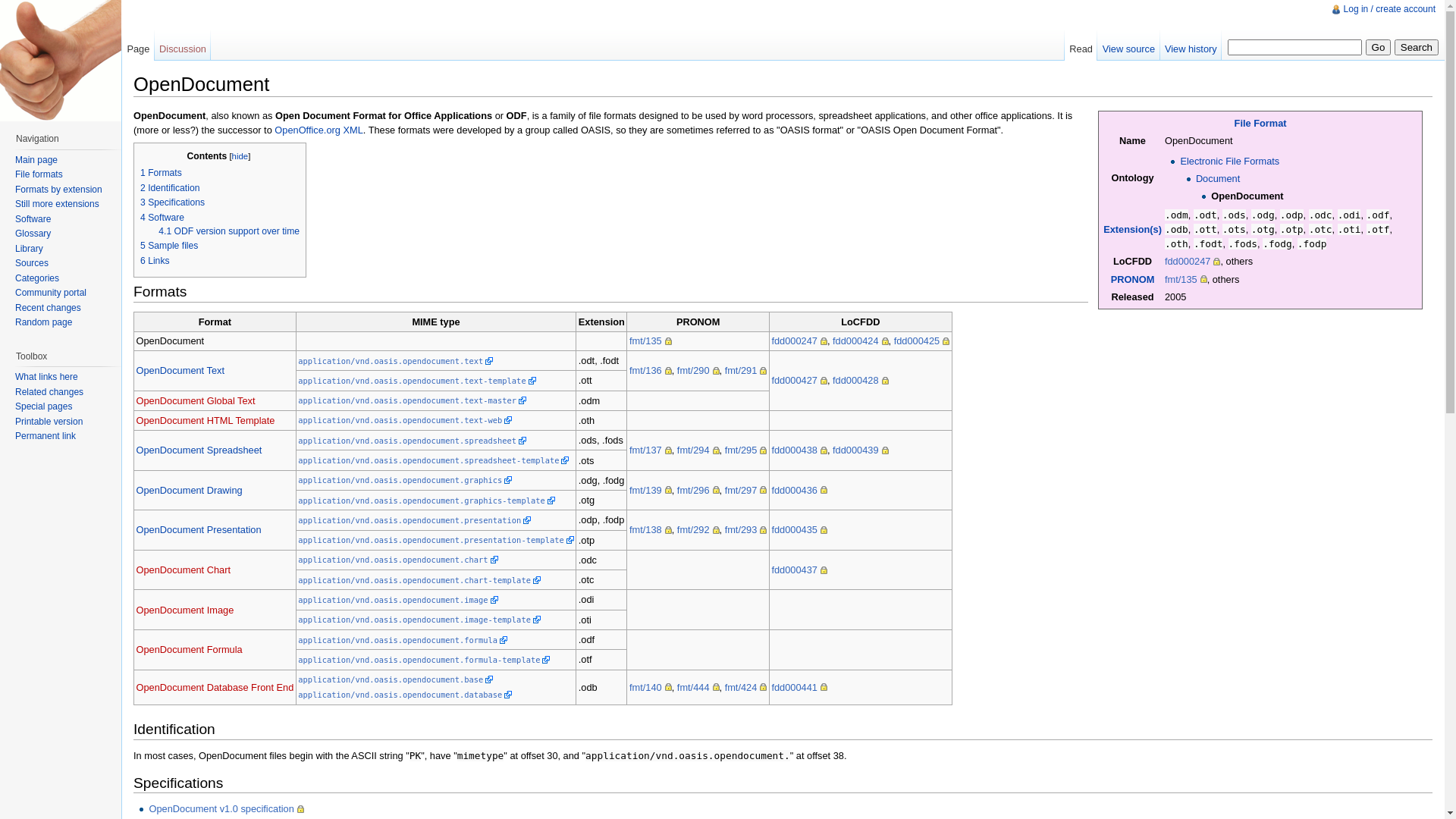Jump to 6 Links section
1456x819 pixels.
pyautogui.click(x=155, y=261)
